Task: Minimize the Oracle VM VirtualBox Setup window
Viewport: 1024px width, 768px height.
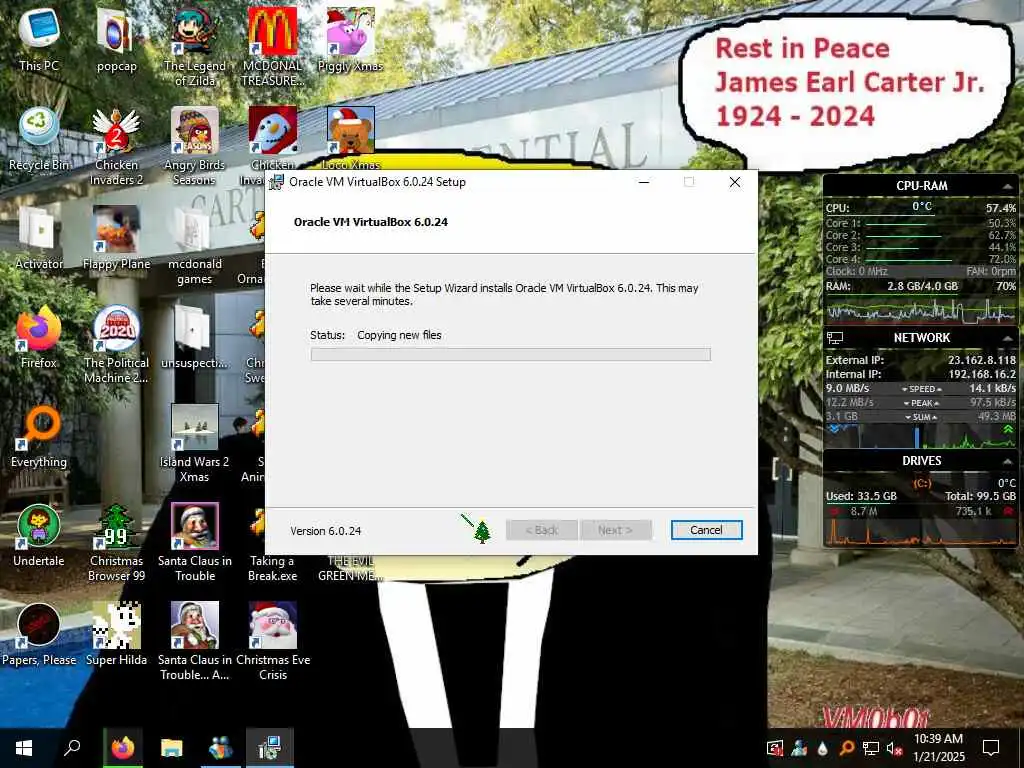Action: pos(644,182)
